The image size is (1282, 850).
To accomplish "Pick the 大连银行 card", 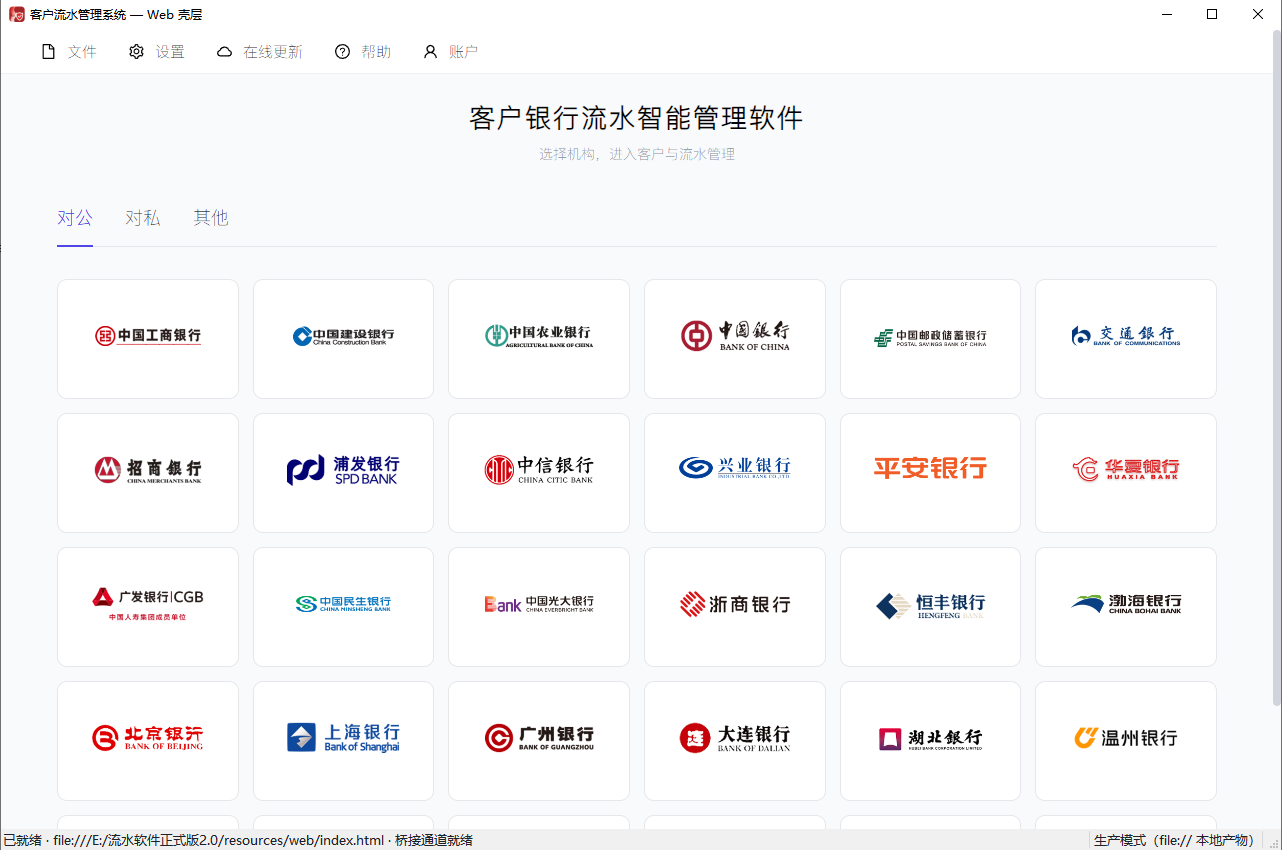I will pyautogui.click(x=735, y=741).
